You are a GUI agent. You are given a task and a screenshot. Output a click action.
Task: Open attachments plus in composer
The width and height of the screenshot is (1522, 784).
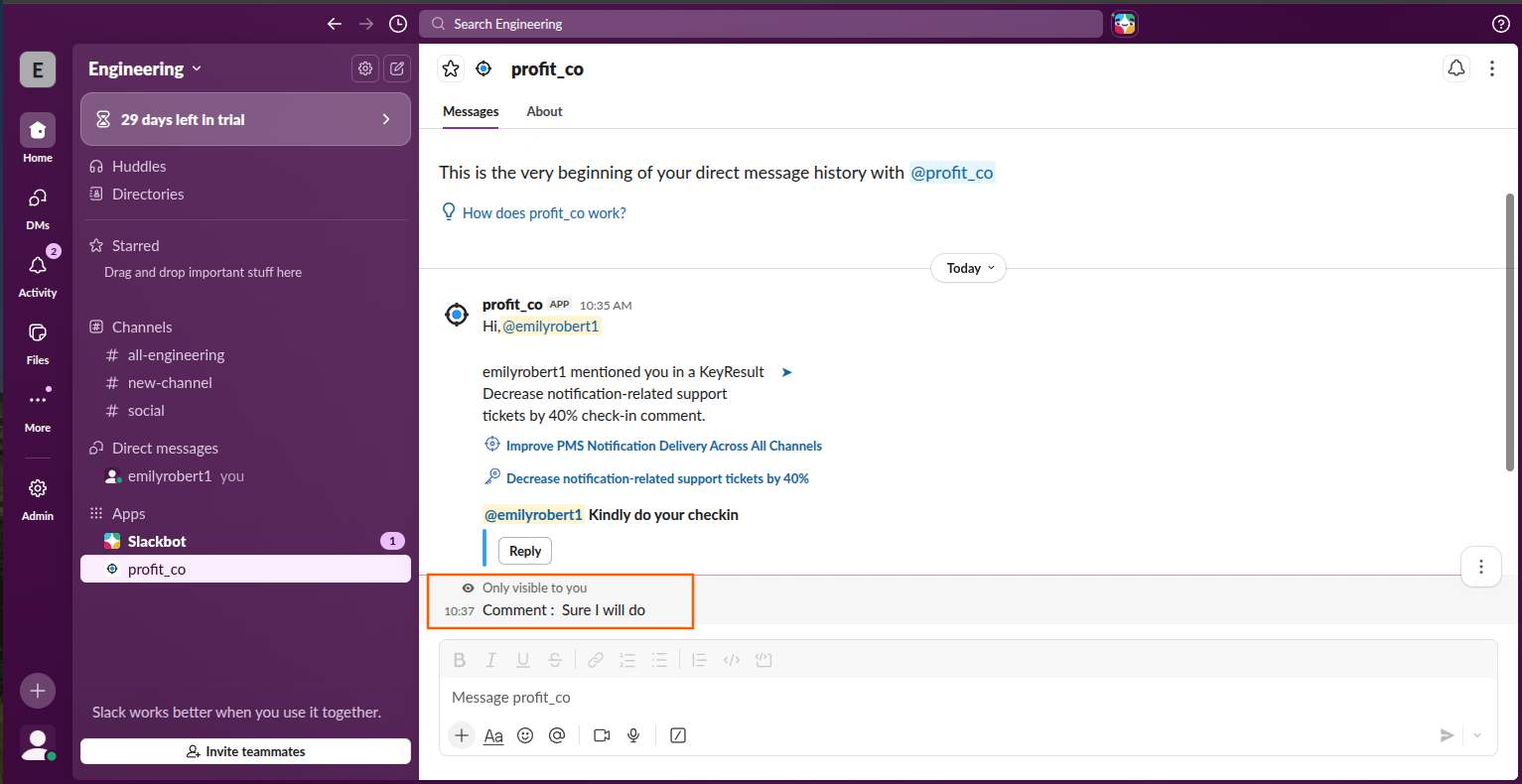[462, 735]
